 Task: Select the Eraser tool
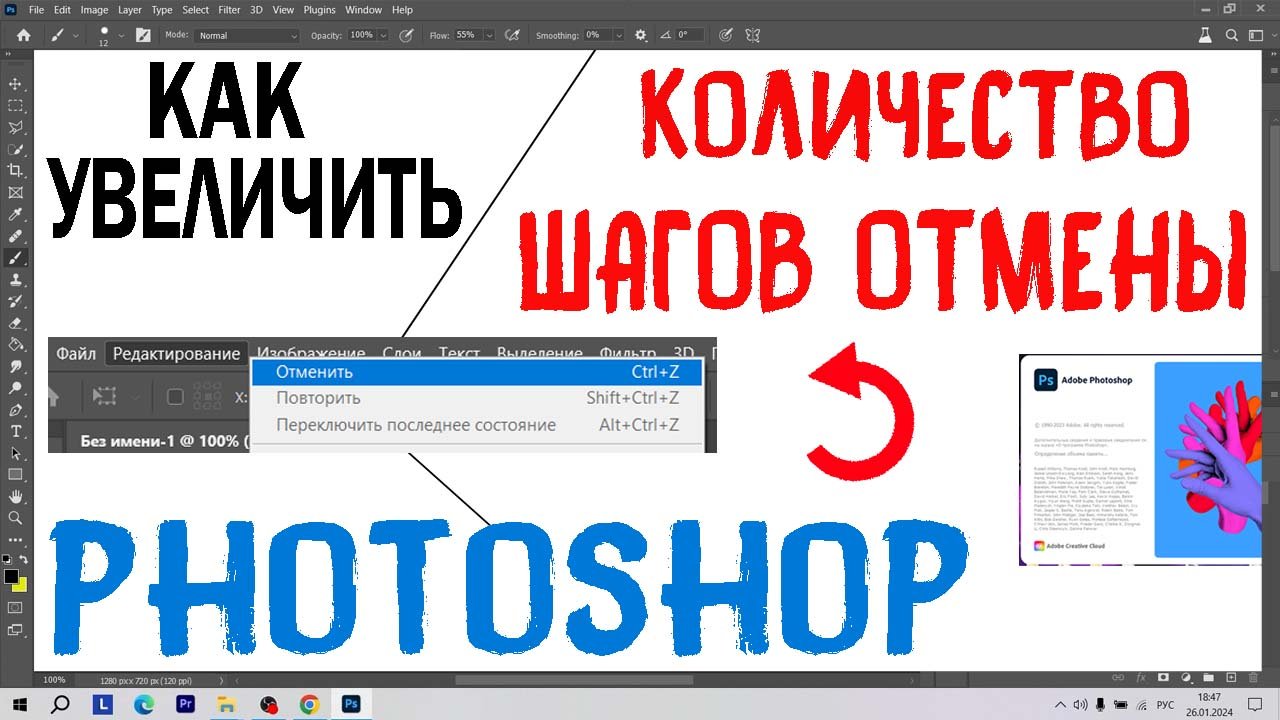(x=15, y=324)
